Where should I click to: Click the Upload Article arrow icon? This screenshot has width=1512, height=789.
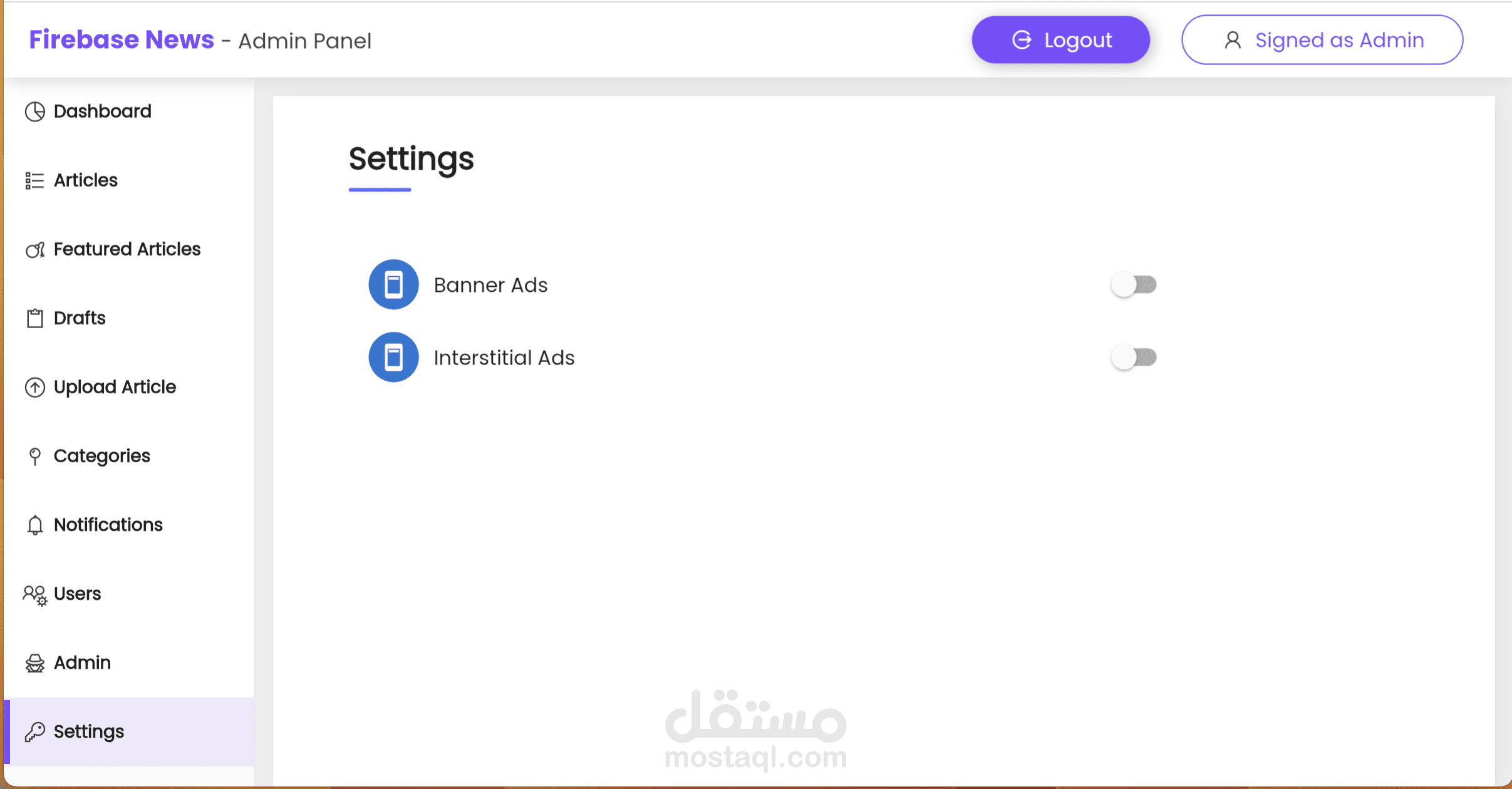click(x=35, y=387)
